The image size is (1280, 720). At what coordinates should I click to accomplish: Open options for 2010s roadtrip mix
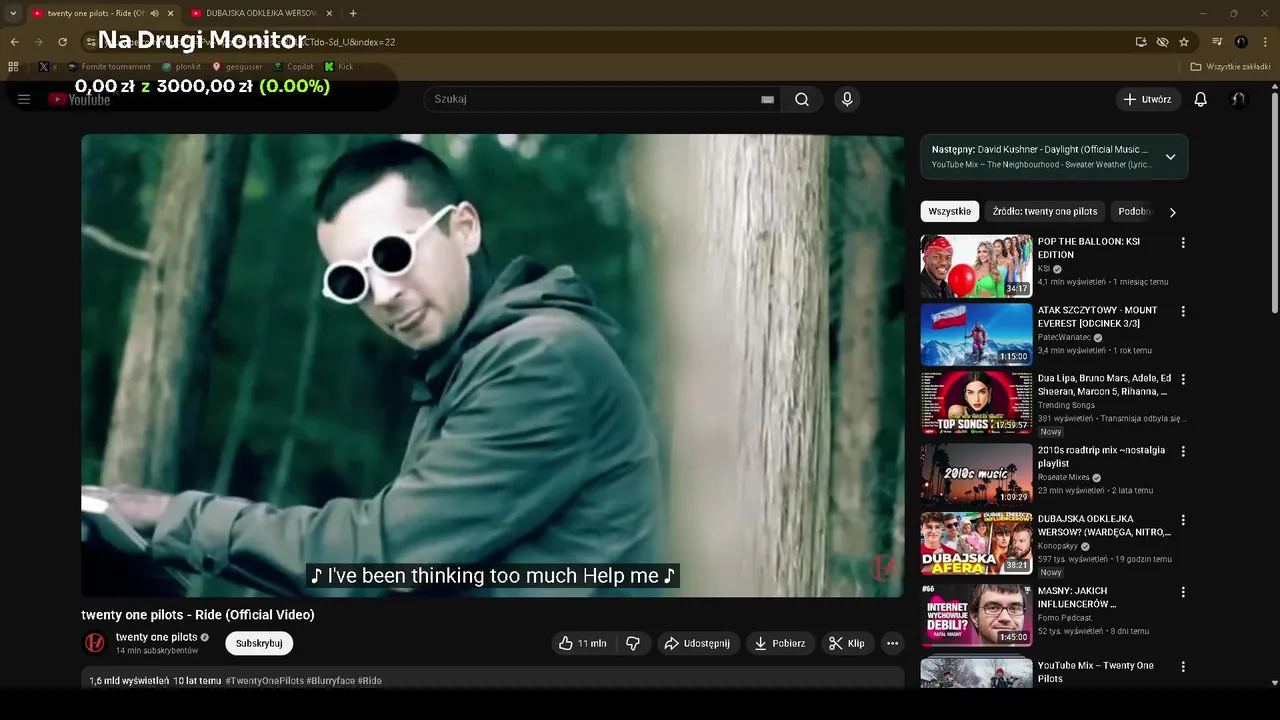(x=1183, y=451)
